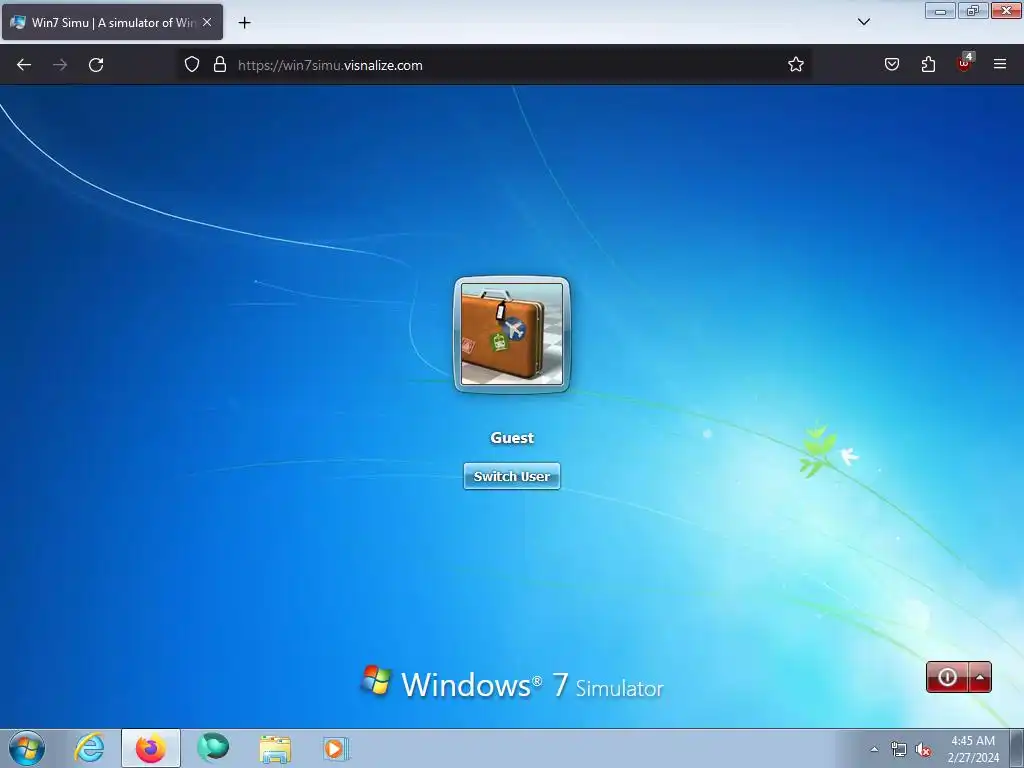
Task: Click the site security padlock icon
Action: point(220,65)
